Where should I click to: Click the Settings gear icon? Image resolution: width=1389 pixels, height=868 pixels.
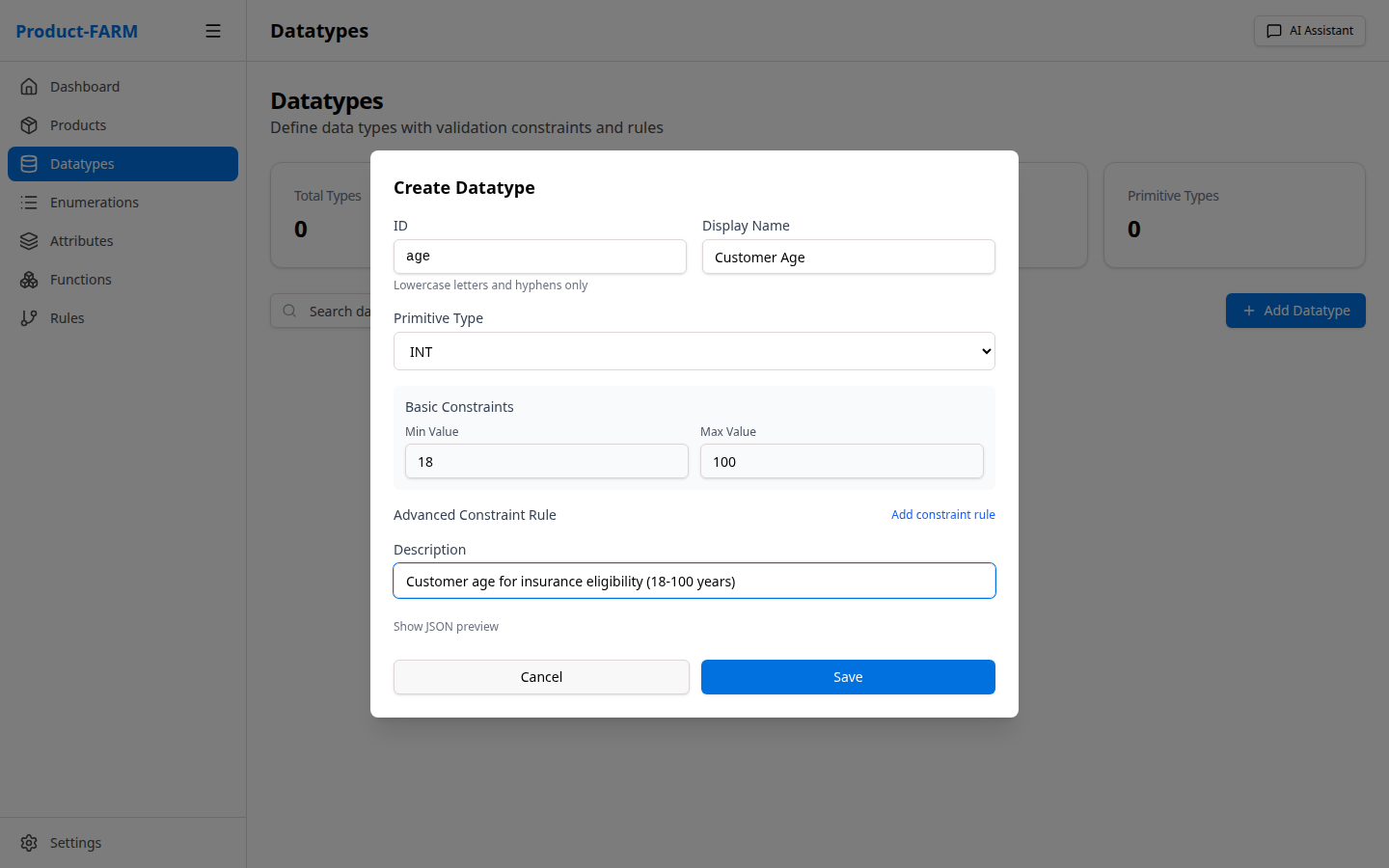click(29, 843)
